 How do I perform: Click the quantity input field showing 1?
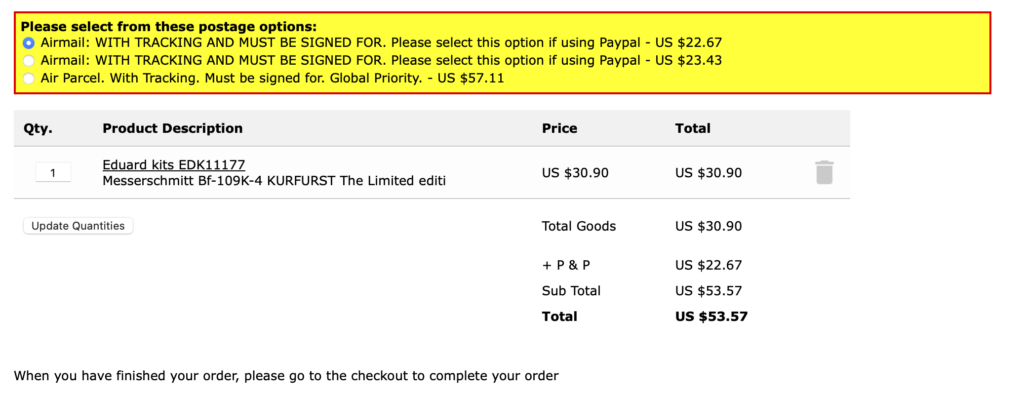[53, 173]
